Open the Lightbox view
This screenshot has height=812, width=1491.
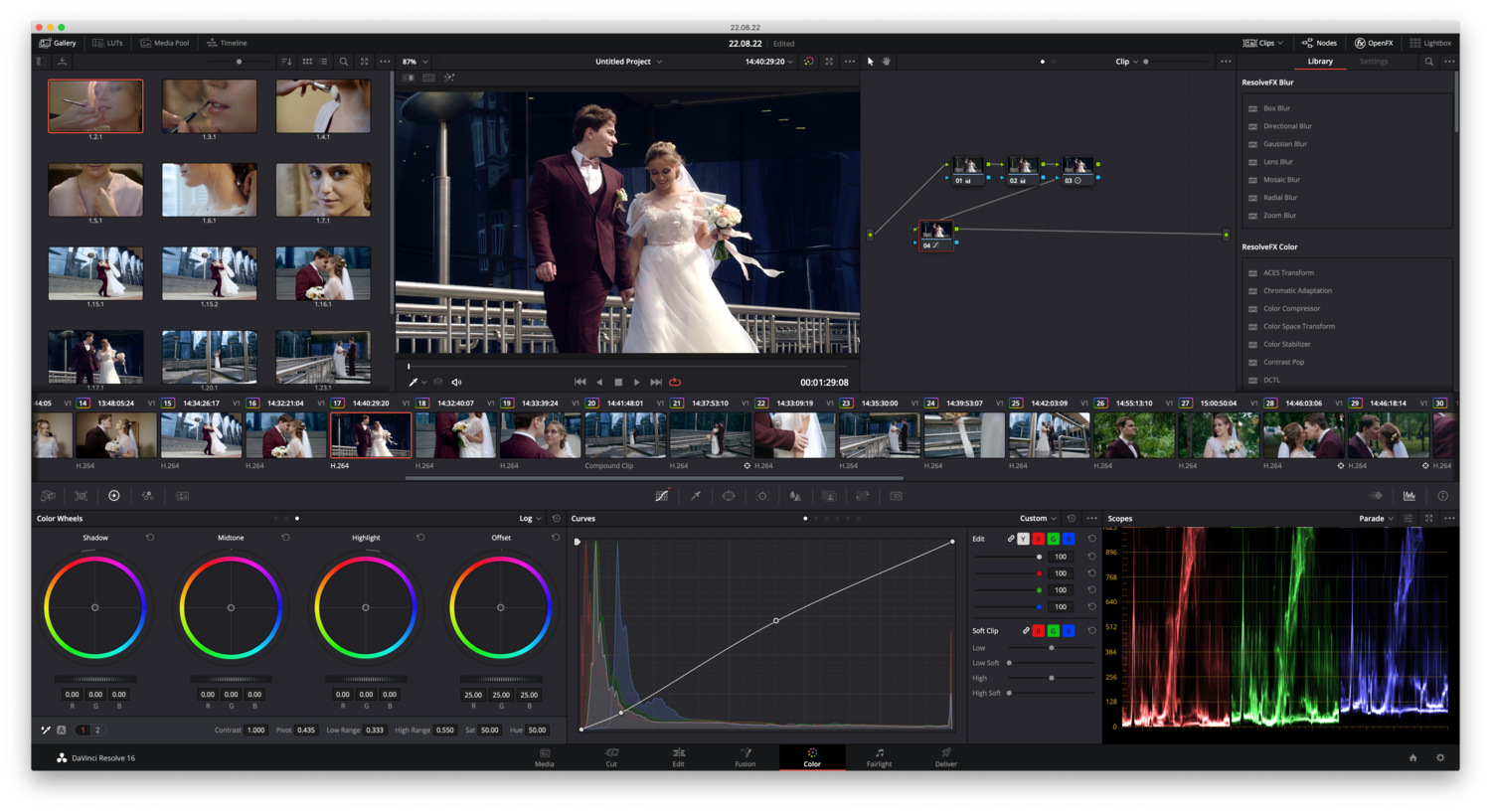point(1430,43)
